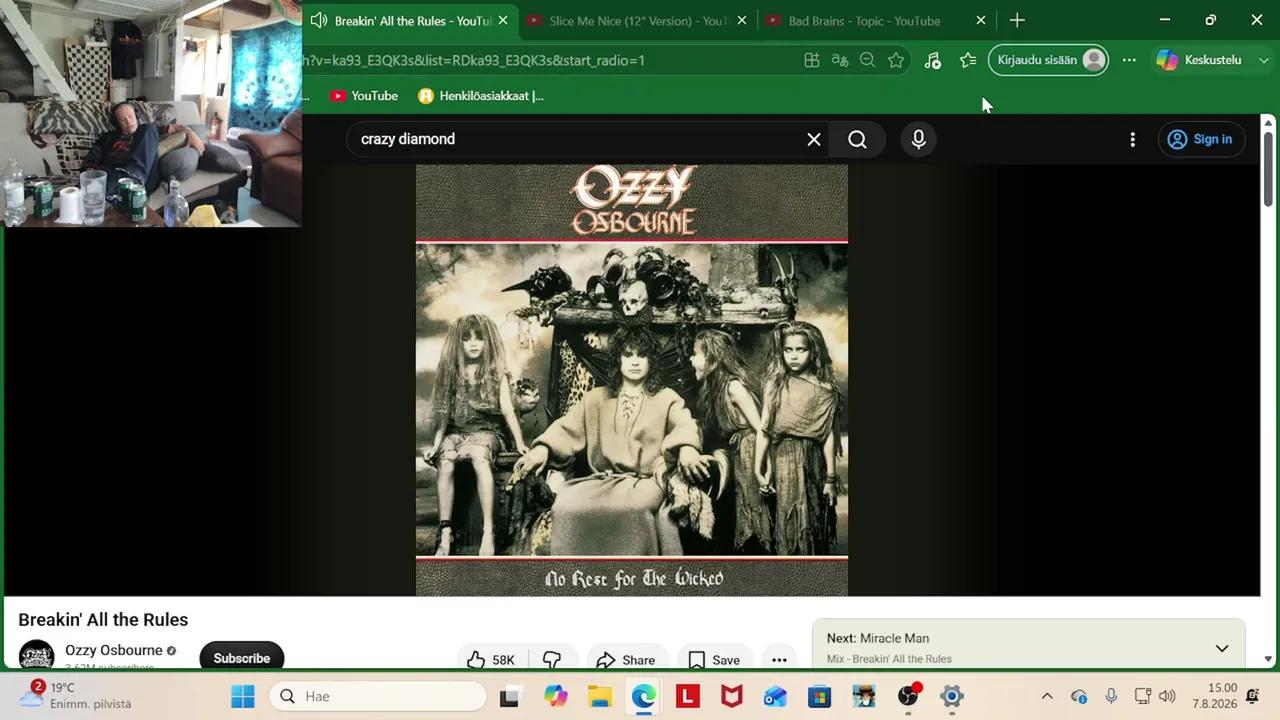Open the Ozzy Osbourne channel name link
The height and width of the screenshot is (720, 1280).
tap(114, 650)
